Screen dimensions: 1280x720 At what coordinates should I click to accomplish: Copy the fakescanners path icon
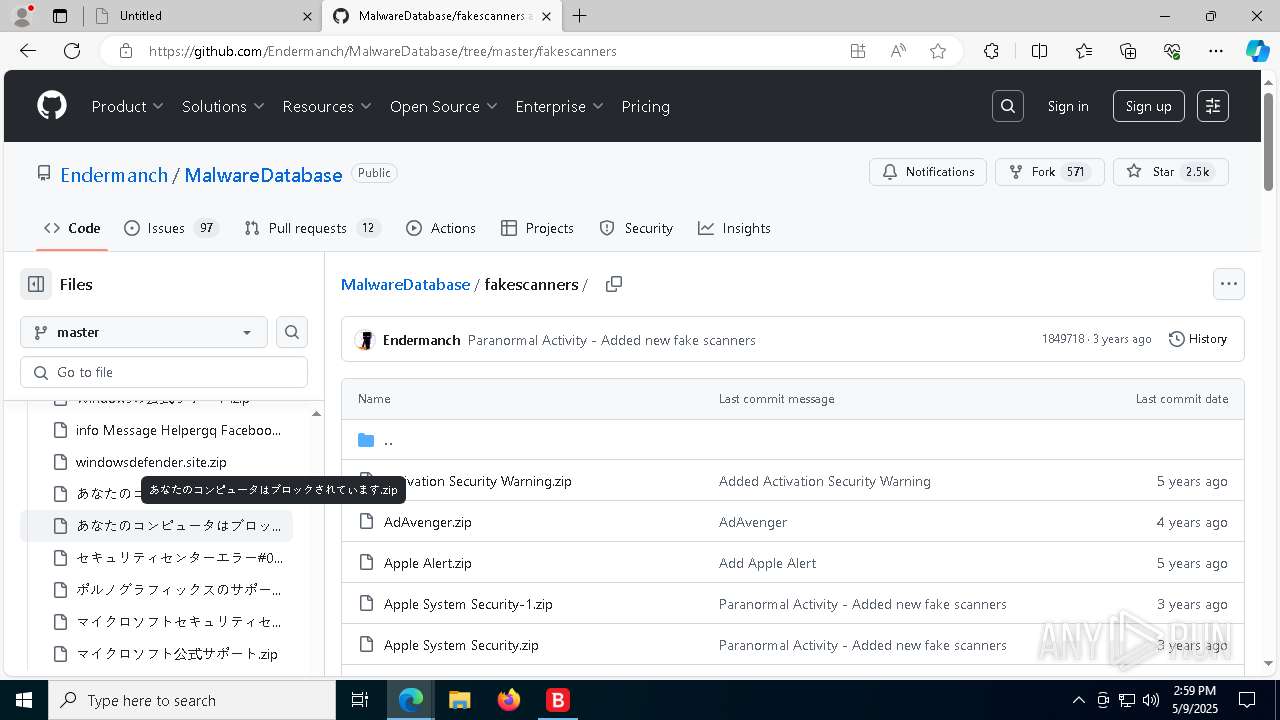(614, 284)
